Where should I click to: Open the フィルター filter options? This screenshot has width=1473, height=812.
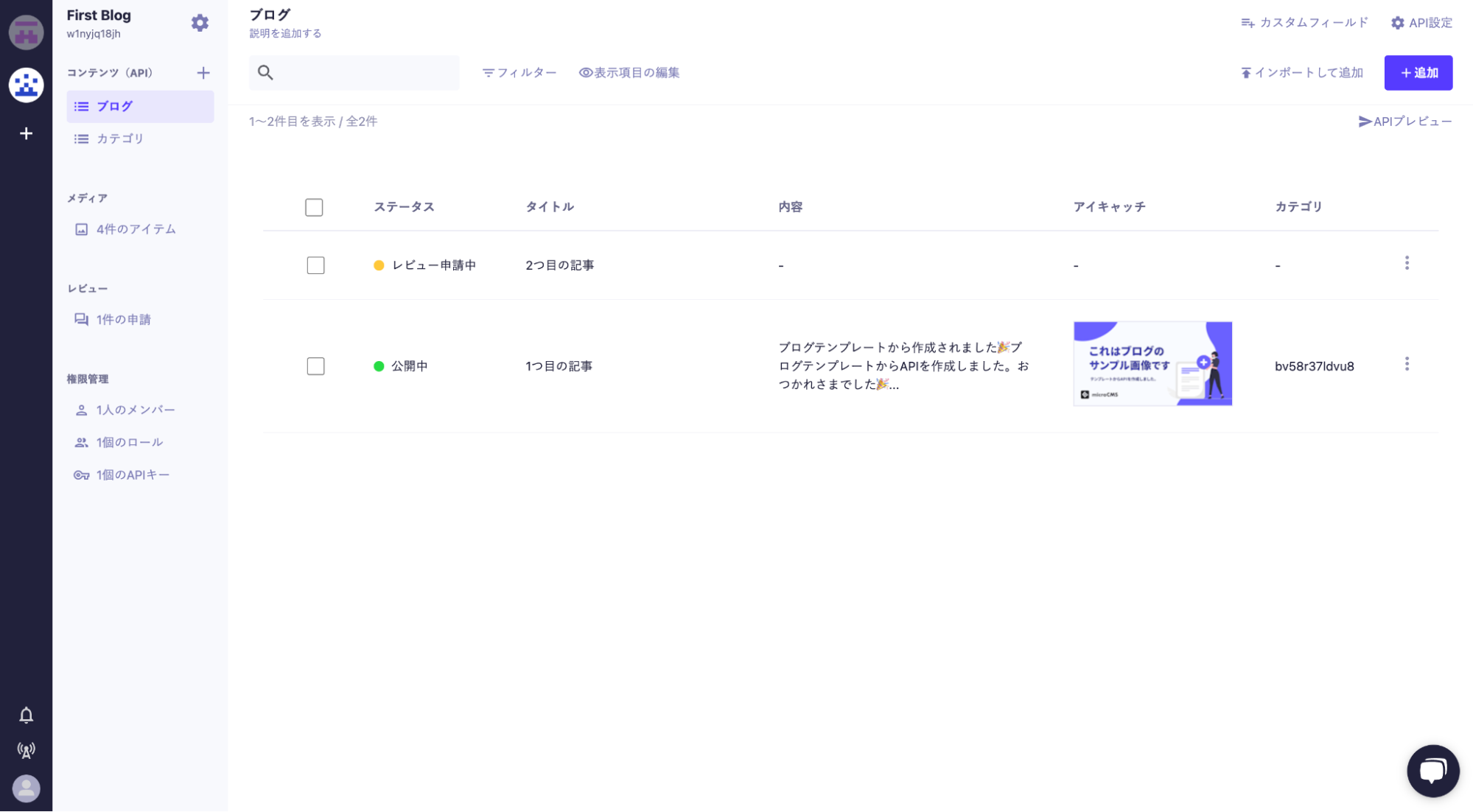coord(519,73)
